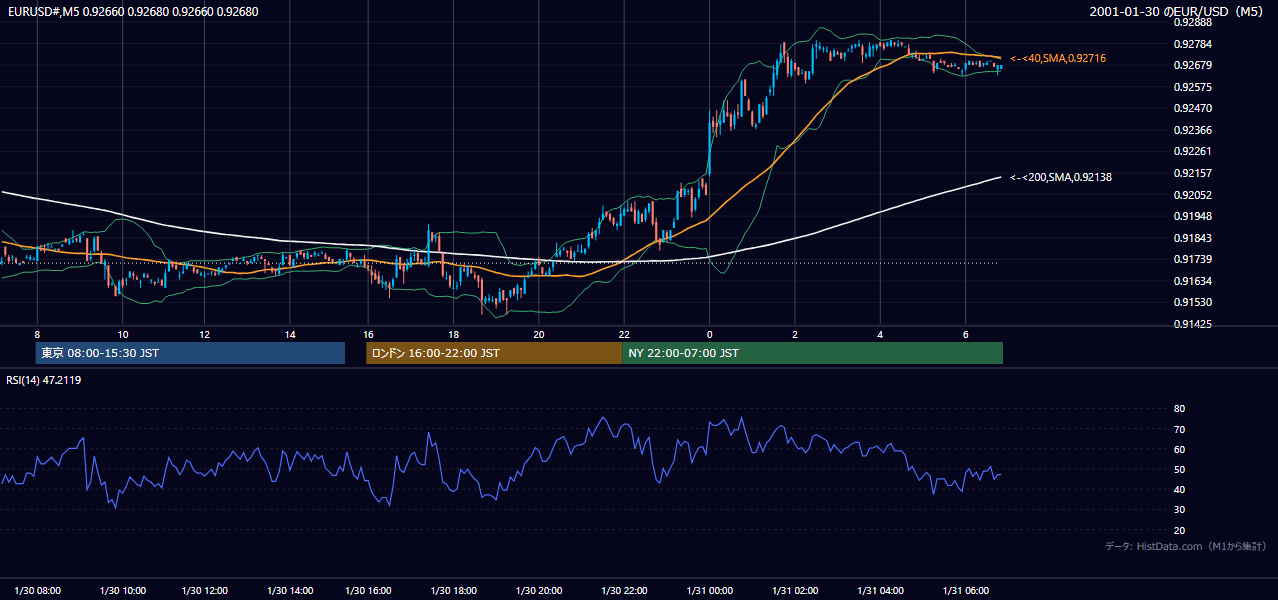Click the 2001-01-30 EUR/USD (M5) title

pyautogui.click(x=1177, y=12)
